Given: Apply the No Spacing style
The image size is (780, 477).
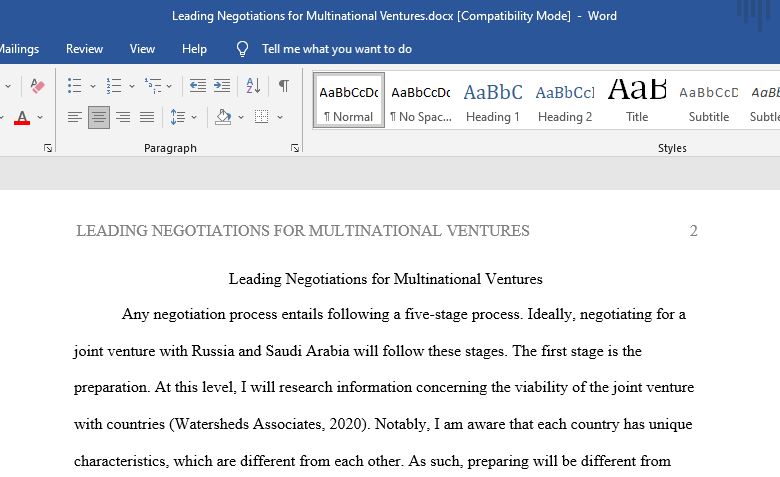Looking at the screenshot, I should tap(421, 100).
